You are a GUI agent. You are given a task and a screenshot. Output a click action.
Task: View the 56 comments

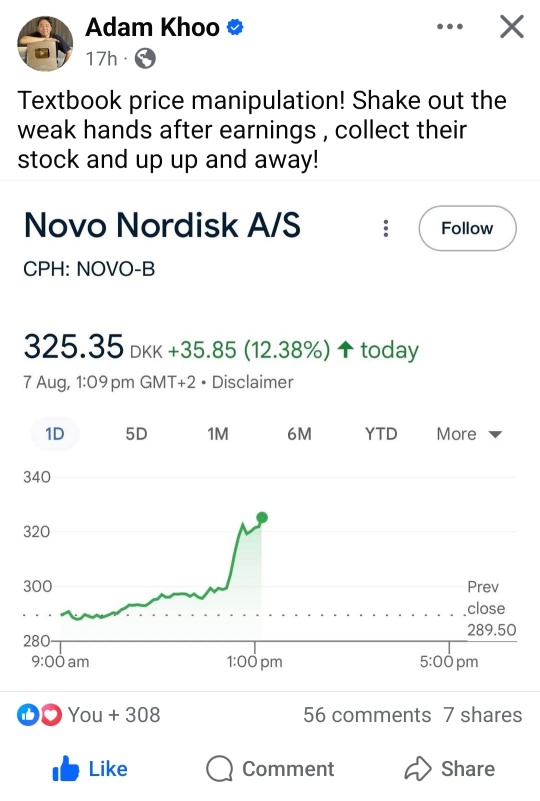[x=367, y=715]
